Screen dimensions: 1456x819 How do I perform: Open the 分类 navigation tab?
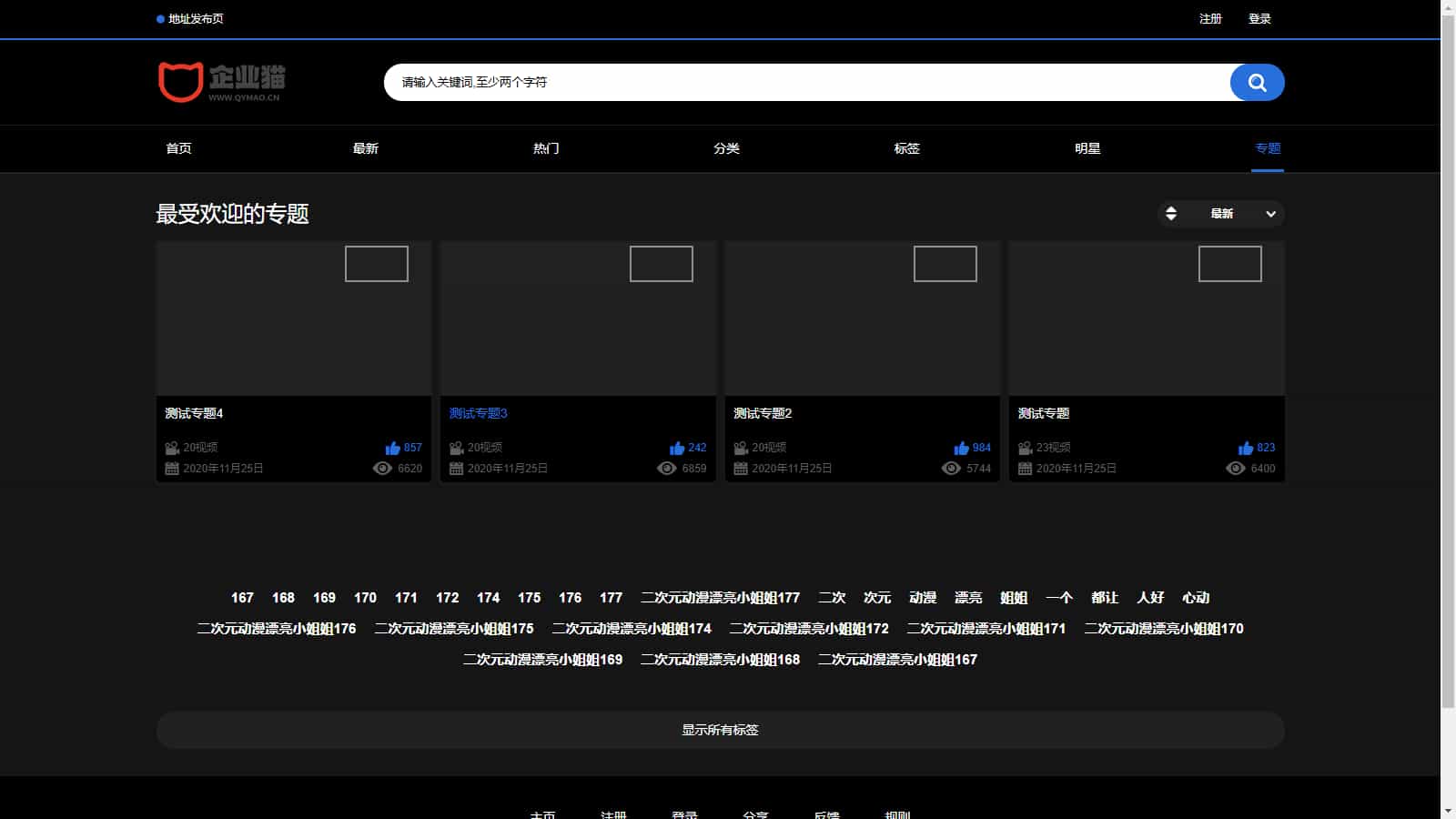click(726, 148)
